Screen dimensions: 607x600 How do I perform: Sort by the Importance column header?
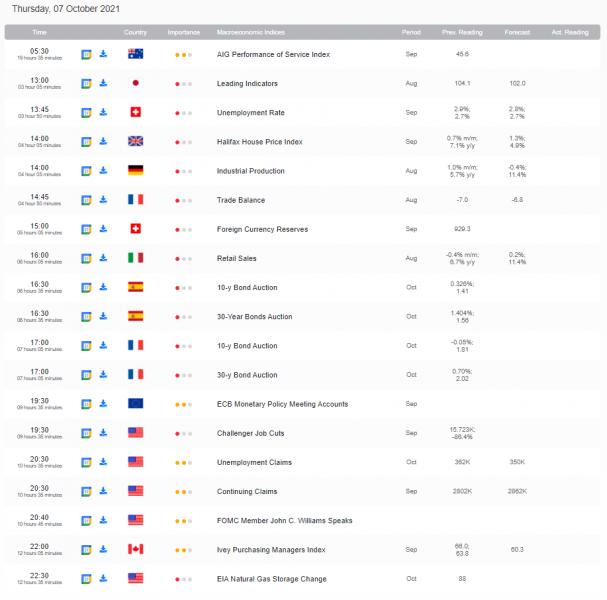point(183,32)
